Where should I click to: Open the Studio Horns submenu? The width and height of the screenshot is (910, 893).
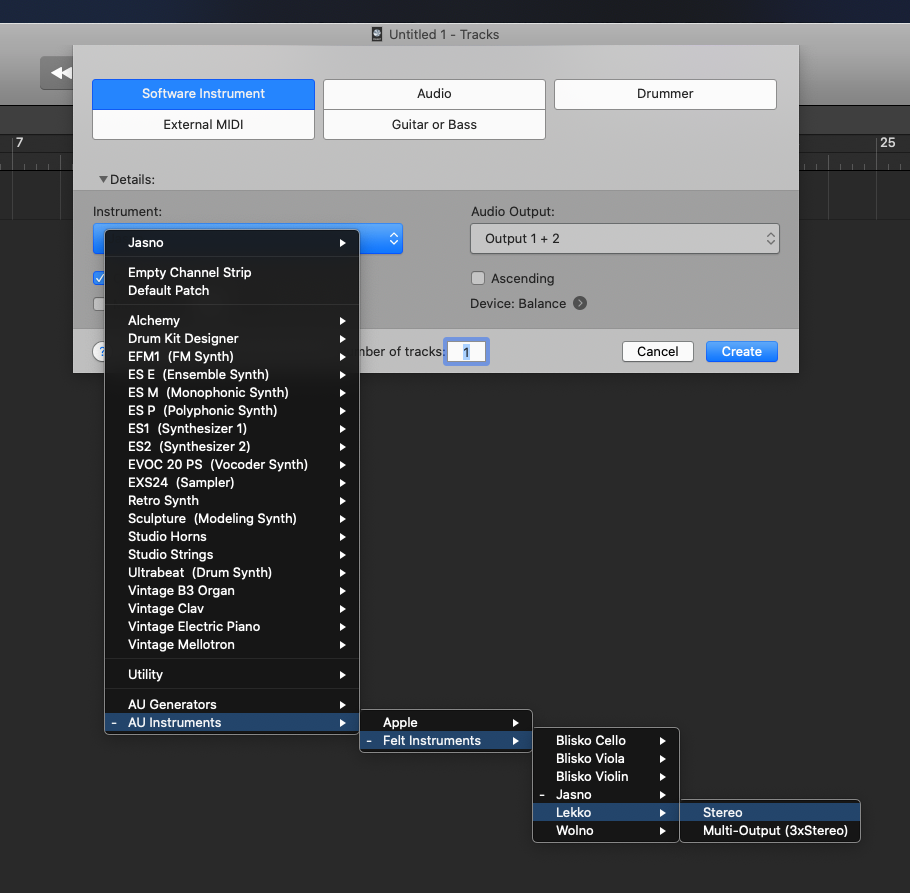pyautogui.click(x=232, y=536)
